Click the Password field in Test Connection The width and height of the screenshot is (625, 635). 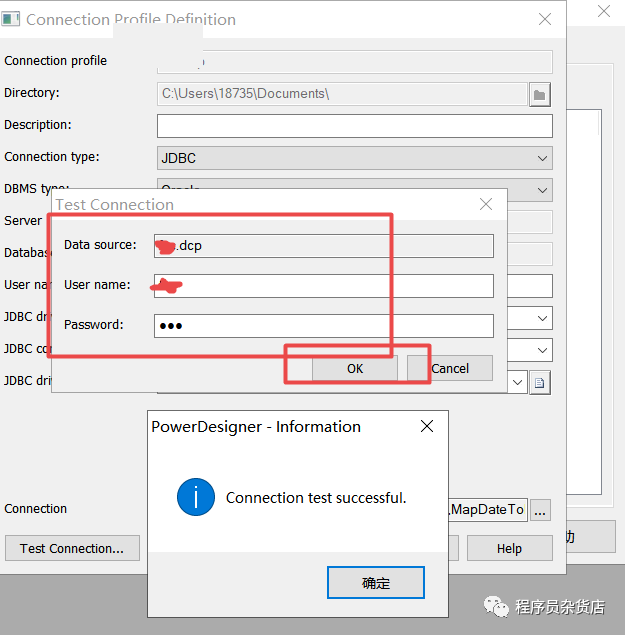click(x=324, y=326)
